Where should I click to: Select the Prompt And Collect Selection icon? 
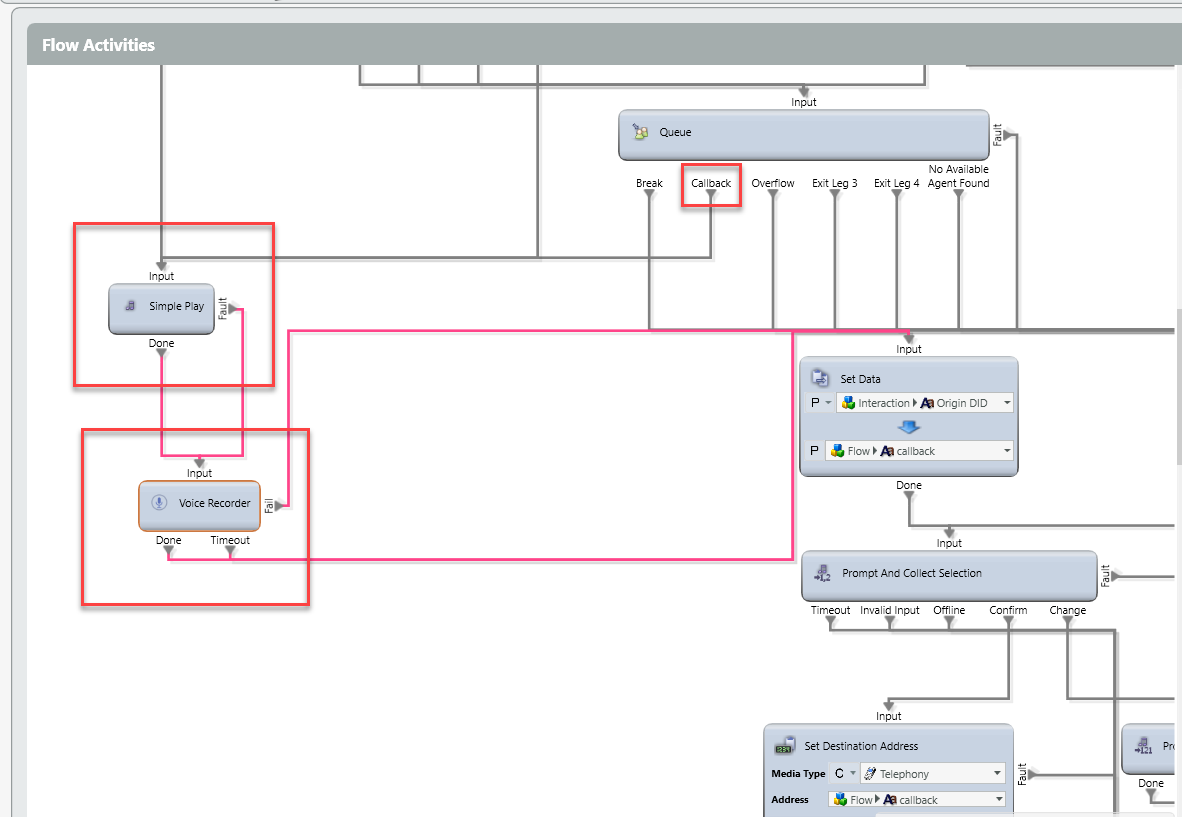(822, 573)
